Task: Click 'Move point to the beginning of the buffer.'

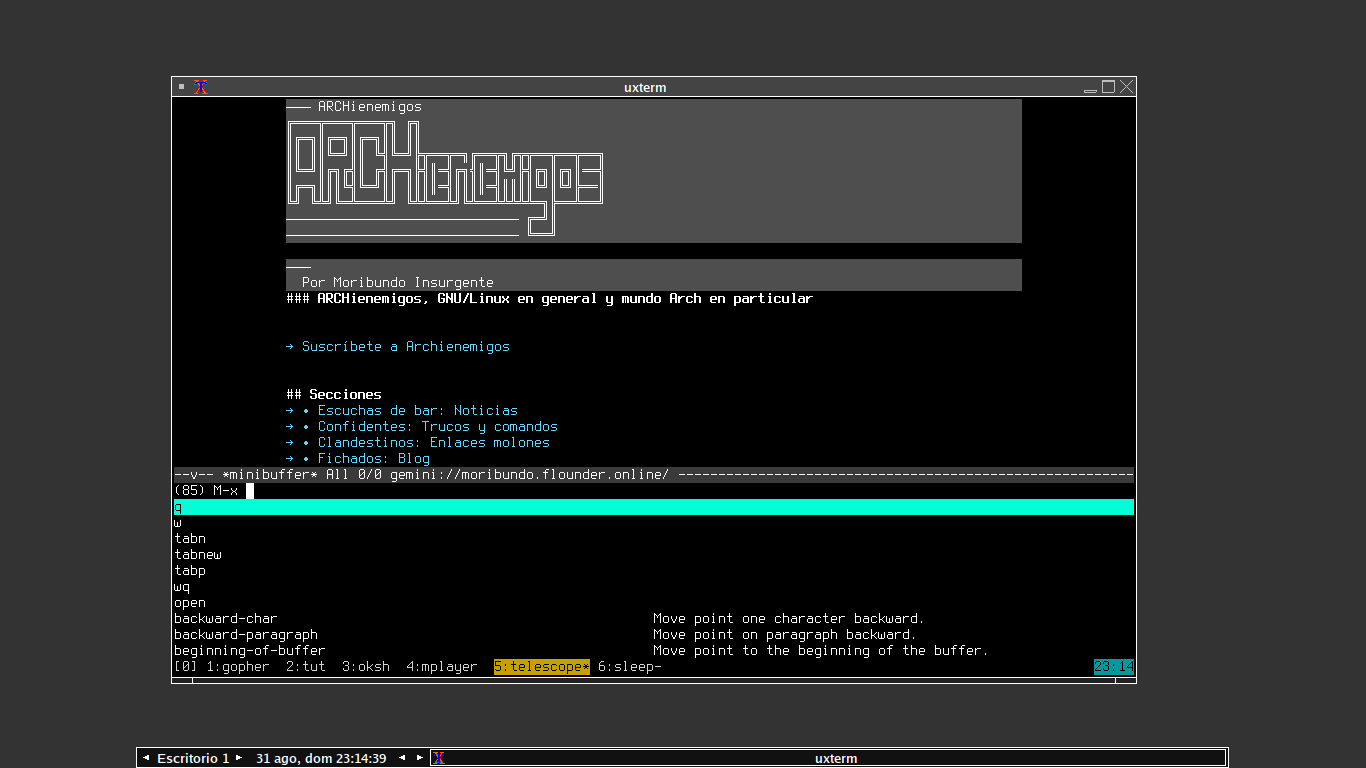Action: point(821,651)
